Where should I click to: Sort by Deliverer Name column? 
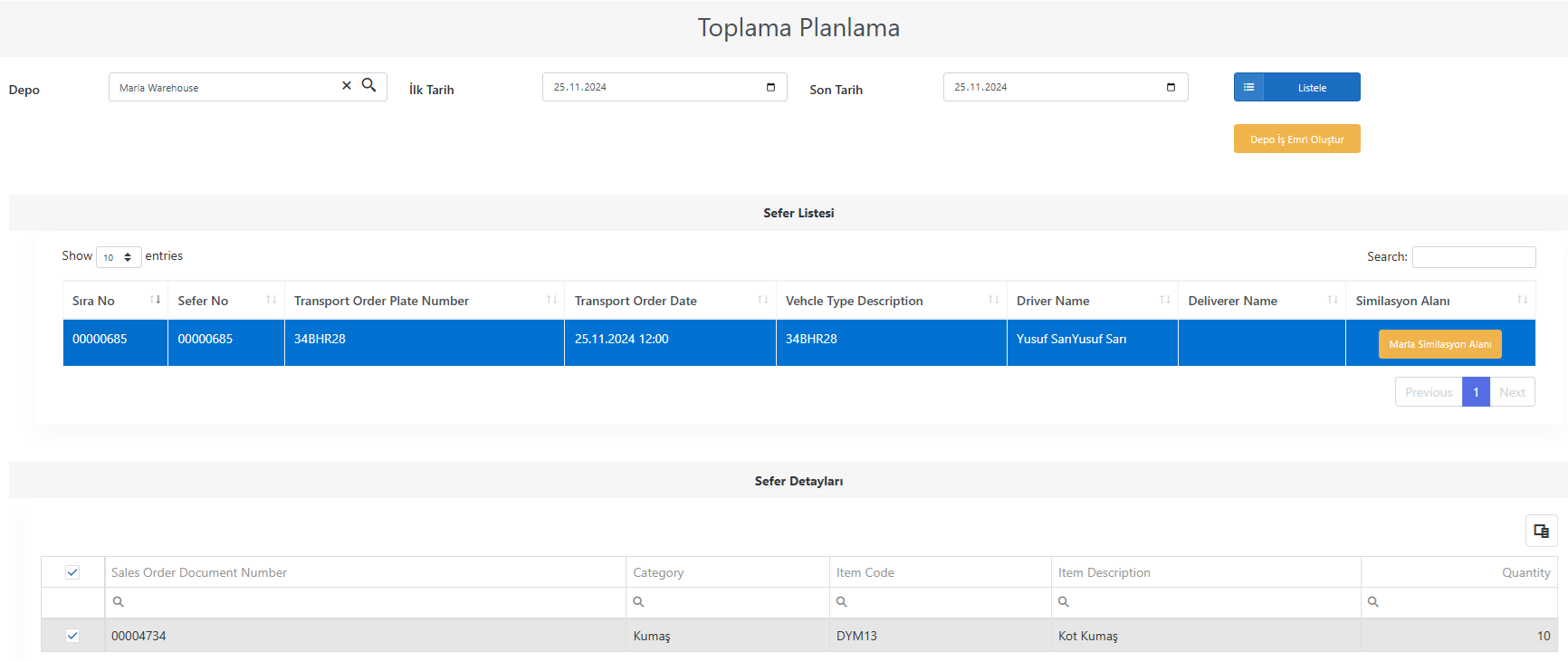[x=1262, y=301]
